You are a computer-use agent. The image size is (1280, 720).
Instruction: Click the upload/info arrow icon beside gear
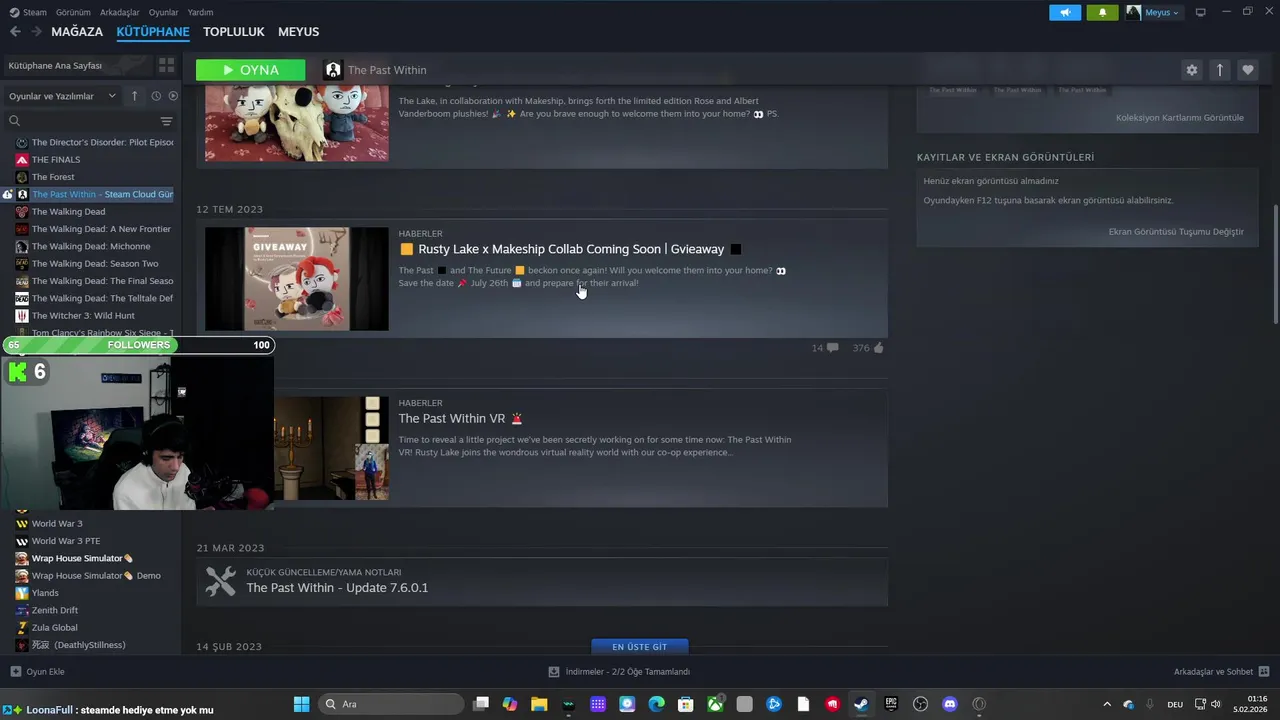[1219, 70]
